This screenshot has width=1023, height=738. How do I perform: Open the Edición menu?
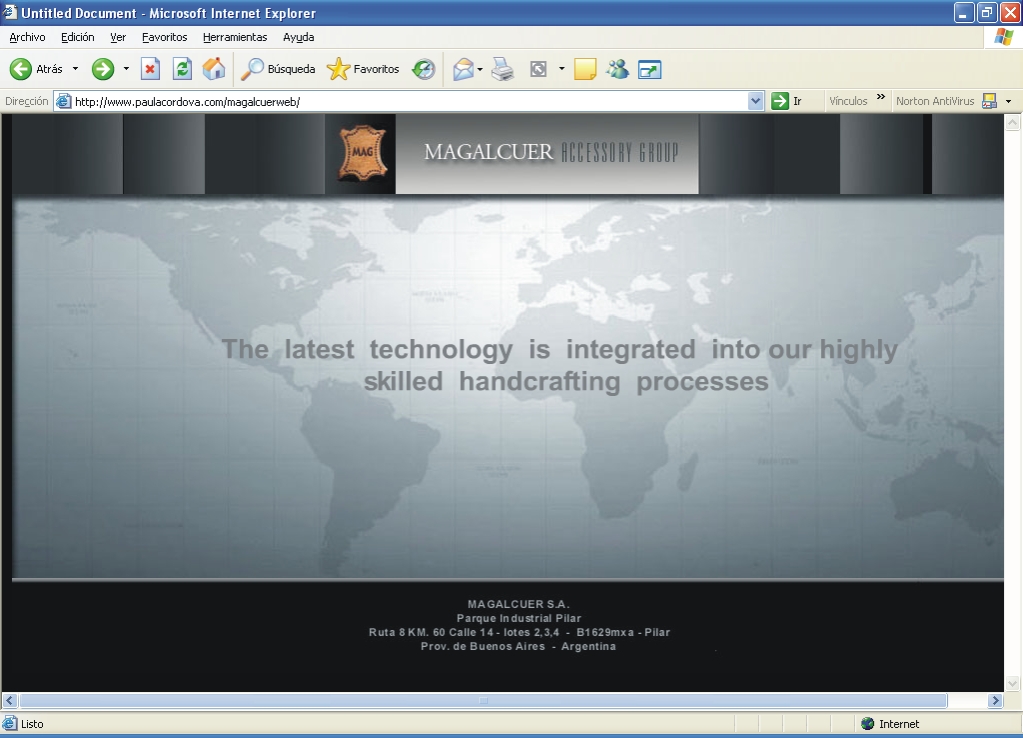click(78, 37)
